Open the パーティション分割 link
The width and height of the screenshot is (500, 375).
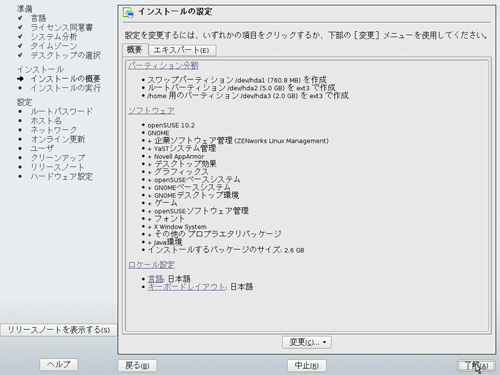tap(163, 65)
